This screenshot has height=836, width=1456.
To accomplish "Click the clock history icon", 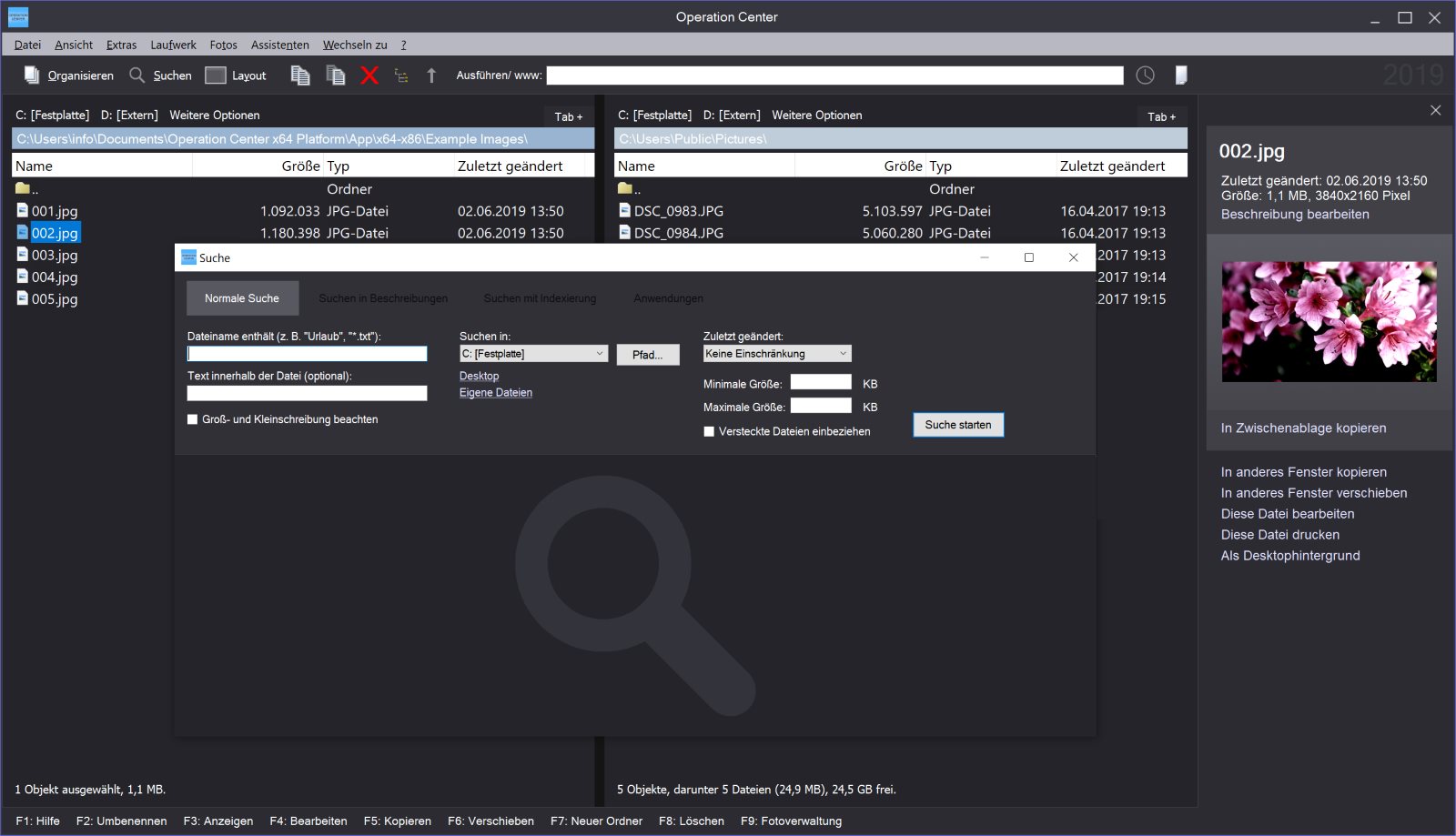I will coord(1145,76).
